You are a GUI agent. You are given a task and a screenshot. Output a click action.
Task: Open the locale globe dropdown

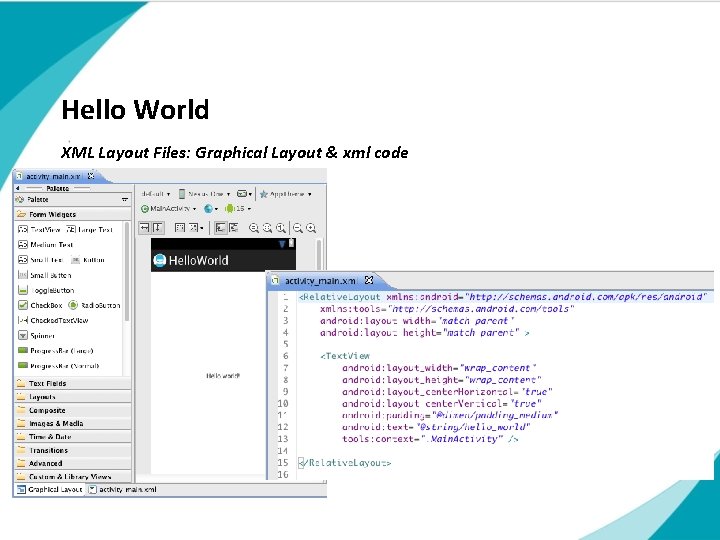coord(211,208)
